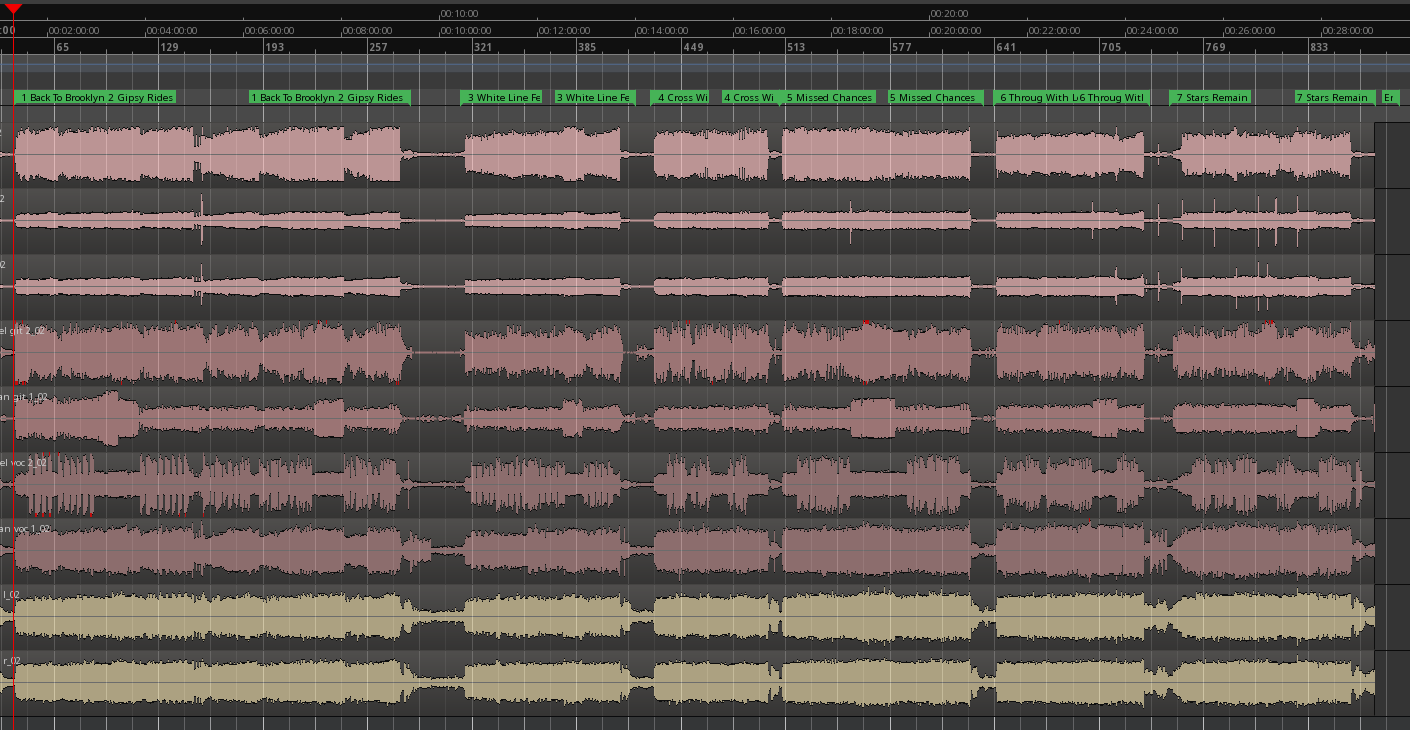The height and width of the screenshot is (730, 1410).
Task: Click timecode 00:24:00:00 on the ruler
Action: 1152,31
